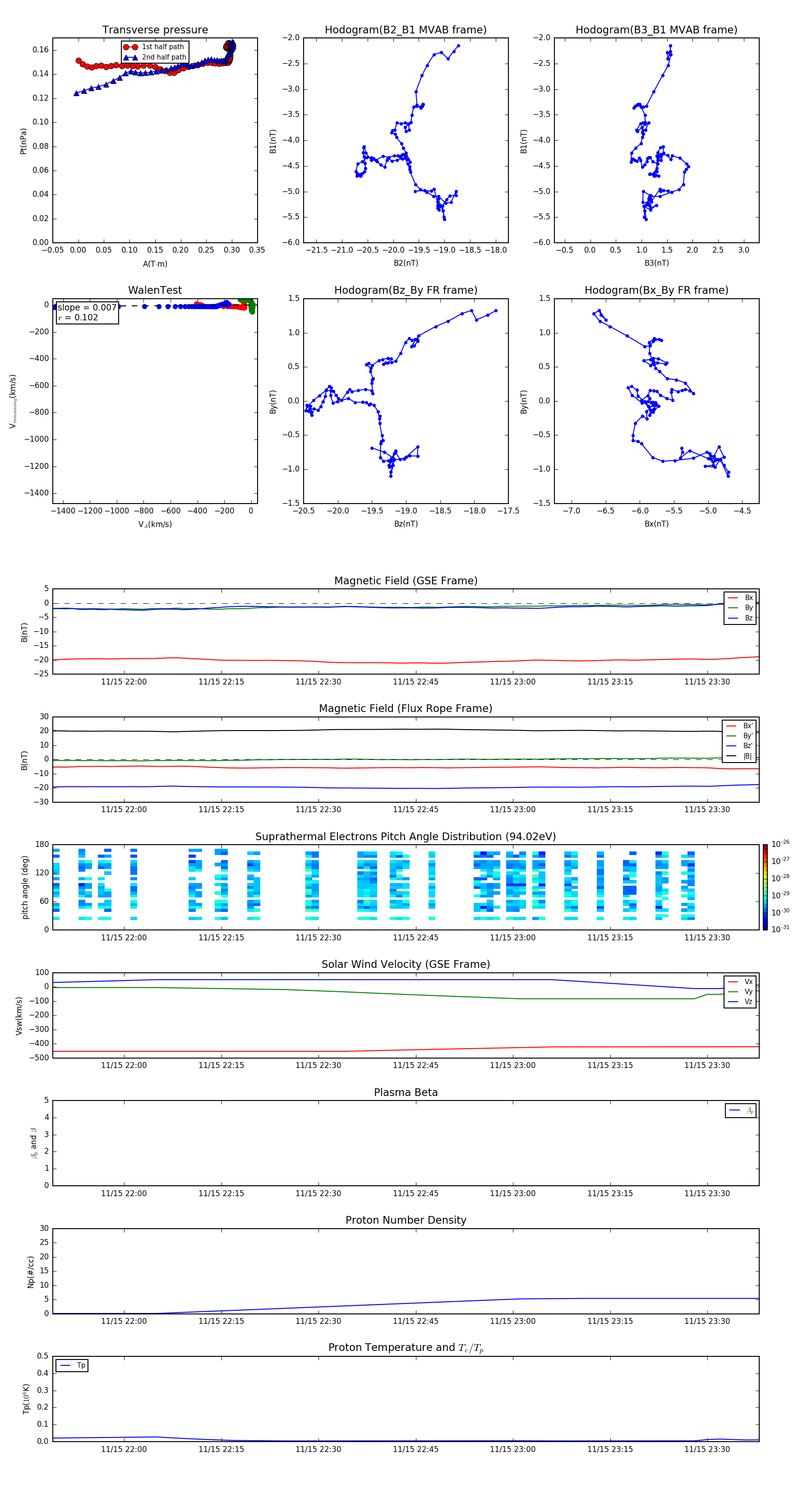Click the 'Vy' legend entry
The width and height of the screenshot is (812, 1489).
(x=740, y=992)
